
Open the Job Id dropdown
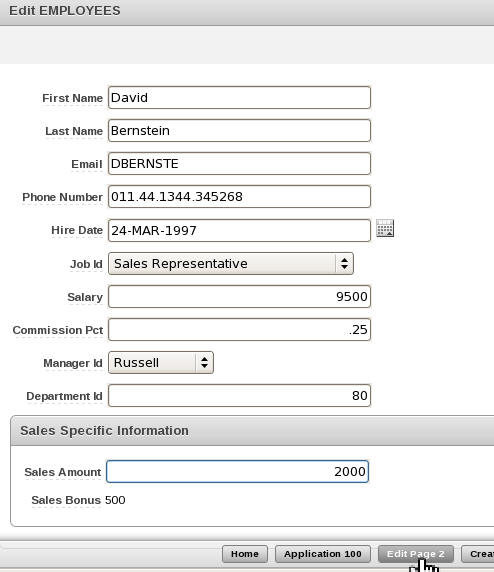231,263
